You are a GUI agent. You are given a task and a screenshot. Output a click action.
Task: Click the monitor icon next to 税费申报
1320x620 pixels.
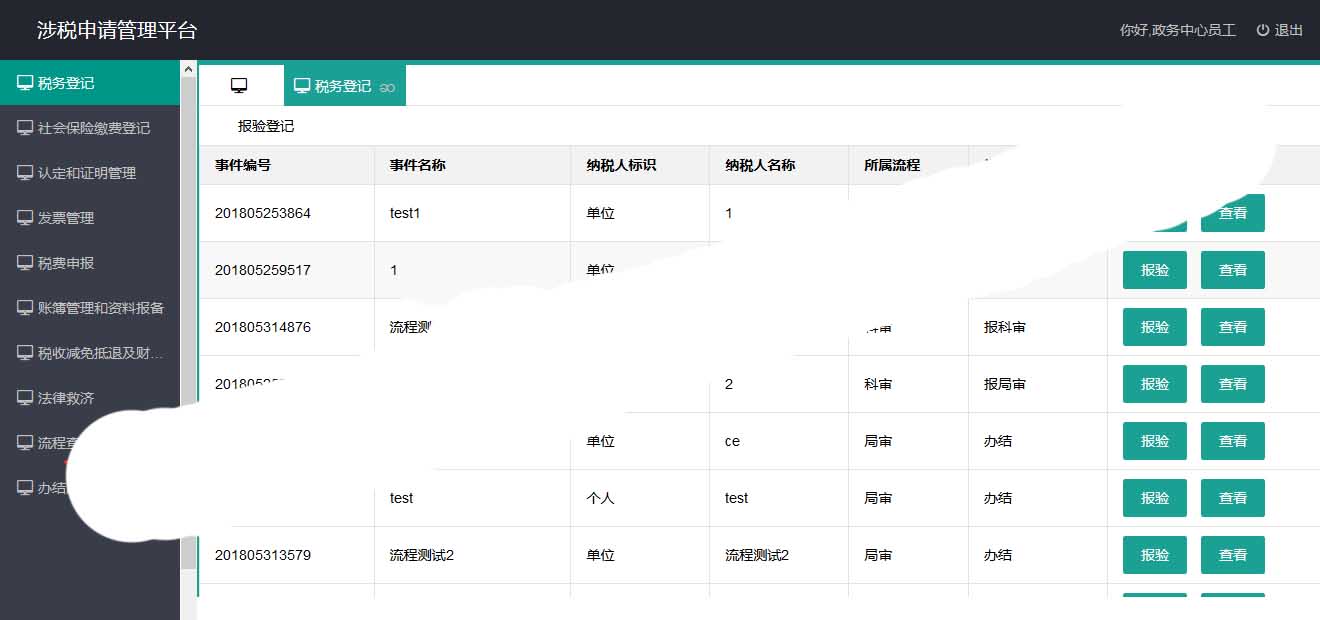click(25, 263)
